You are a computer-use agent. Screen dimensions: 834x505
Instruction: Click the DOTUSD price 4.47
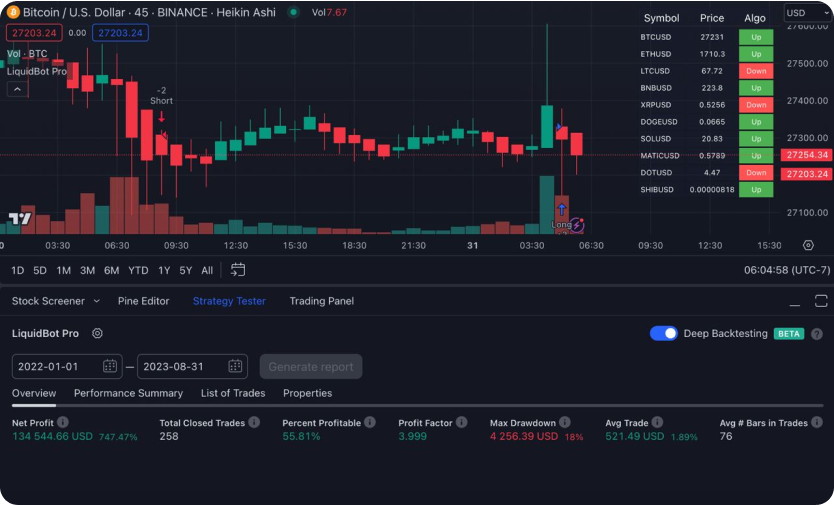[712, 172]
